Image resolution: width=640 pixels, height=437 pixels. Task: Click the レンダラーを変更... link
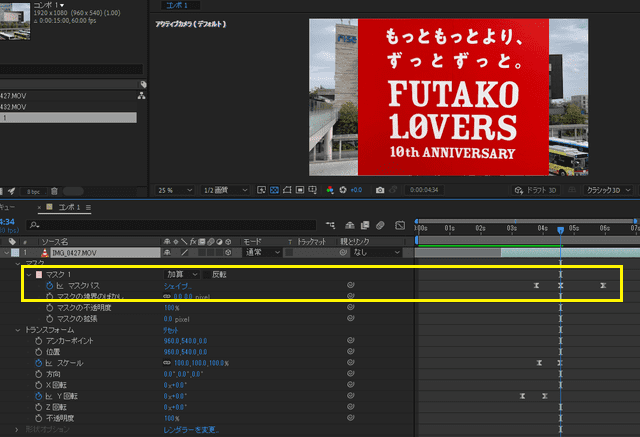point(191,430)
